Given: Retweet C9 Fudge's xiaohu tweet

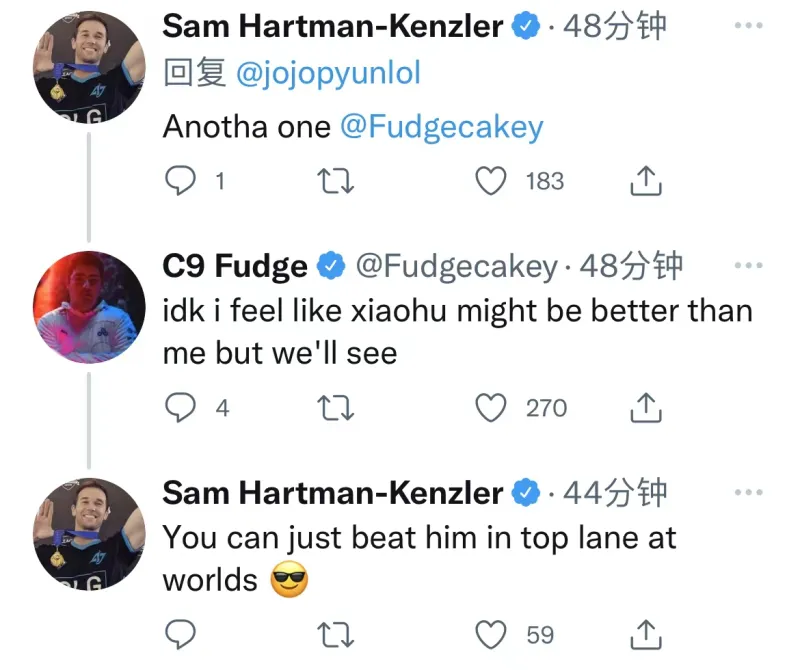Looking at the screenshot, I should (x=331, y=408).
